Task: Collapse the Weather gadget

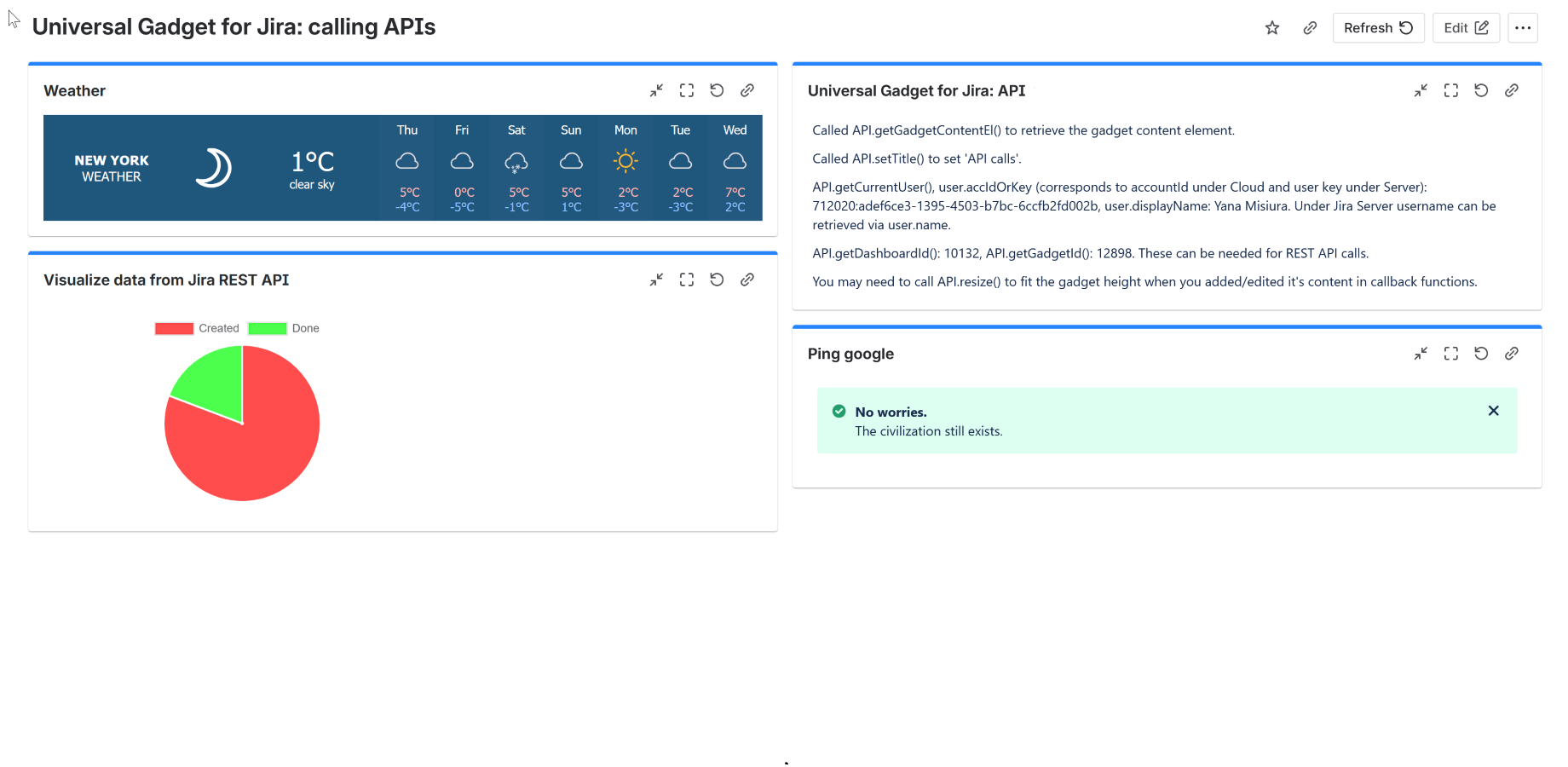Action: pyautogui.click(x=656, y=90)
